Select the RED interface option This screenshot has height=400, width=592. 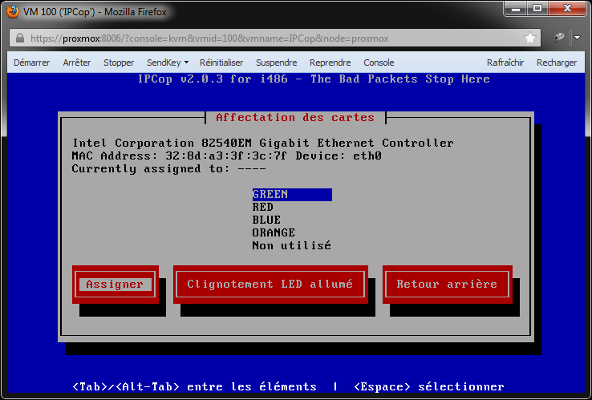(x=263, y=207)
